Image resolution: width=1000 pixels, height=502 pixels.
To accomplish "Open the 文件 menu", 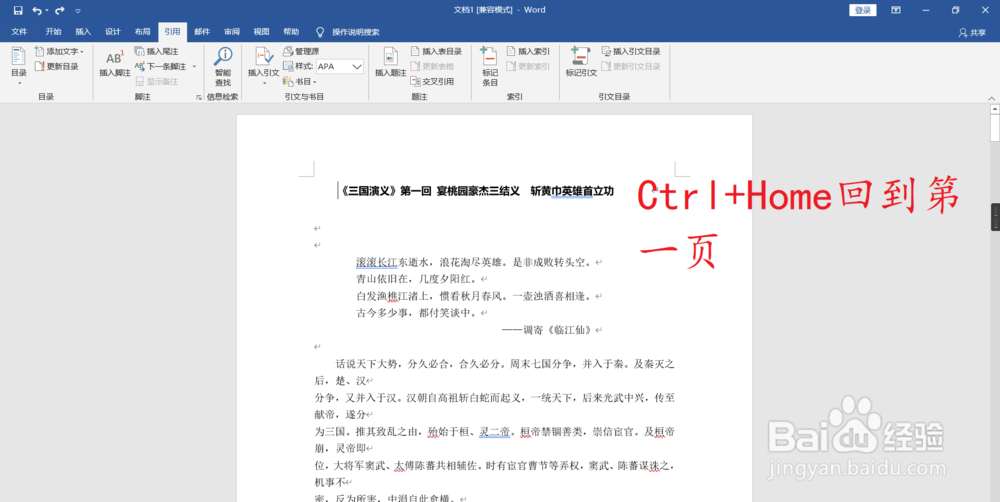I will click(x=19, y=31).
